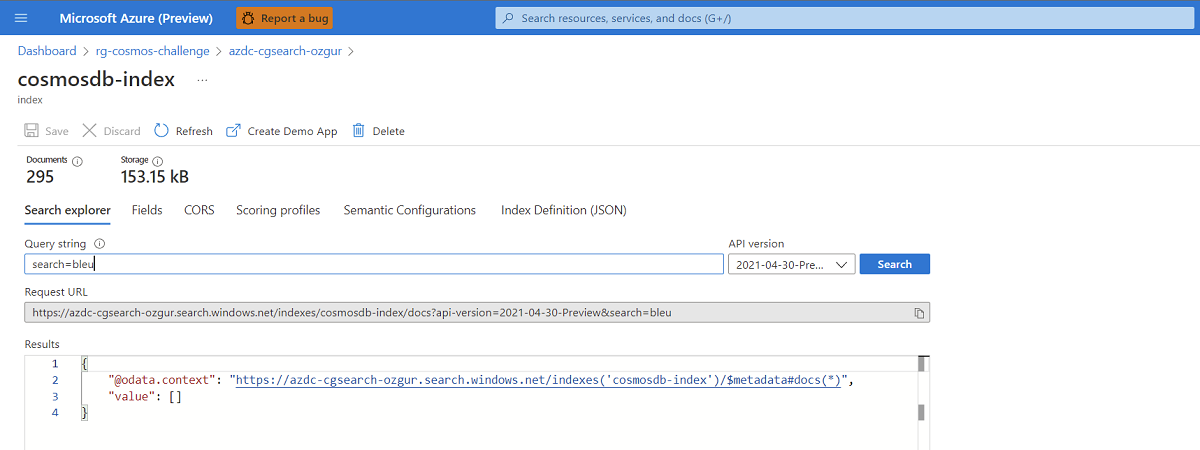Screen dimensions: 1200x450
Task: Open azdc-cgsearch-ozgur breadcrumb link
Action: (285, 51)
